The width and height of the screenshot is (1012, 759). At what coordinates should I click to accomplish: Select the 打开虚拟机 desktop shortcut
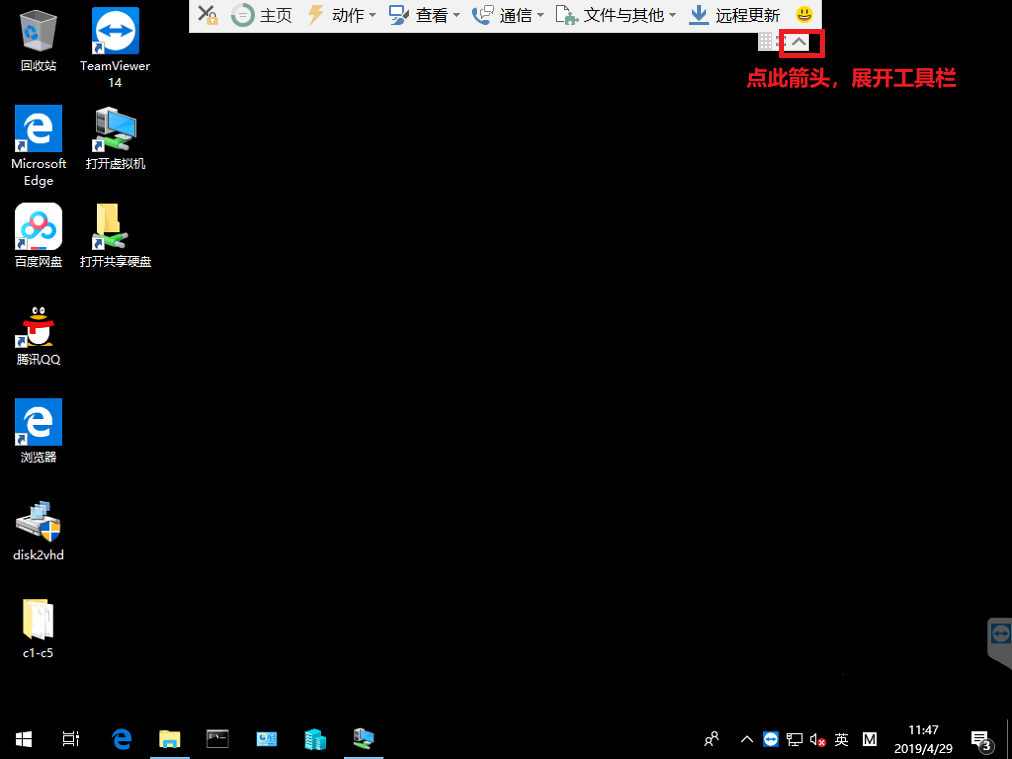pos(115,137)
